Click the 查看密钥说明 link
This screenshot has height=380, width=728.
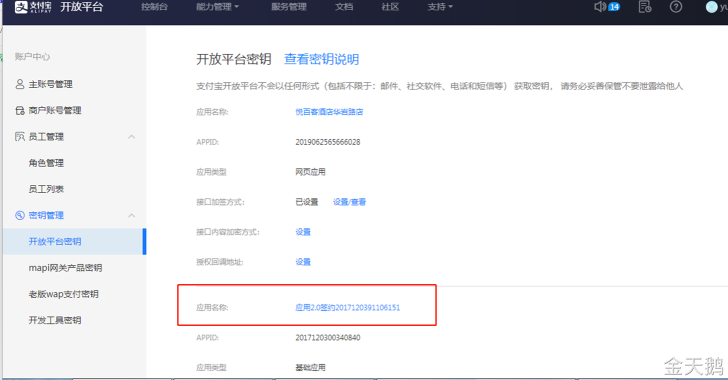click(x=321, y=59)
